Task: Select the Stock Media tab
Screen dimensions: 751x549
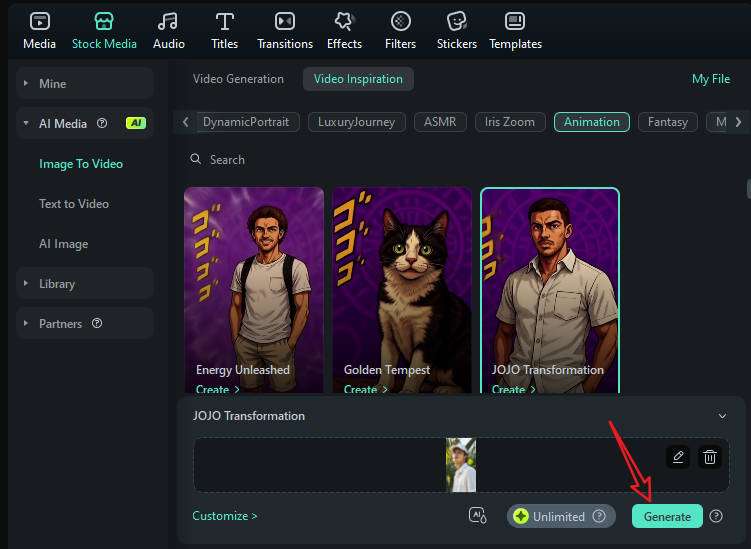Action: pos(104,31)
